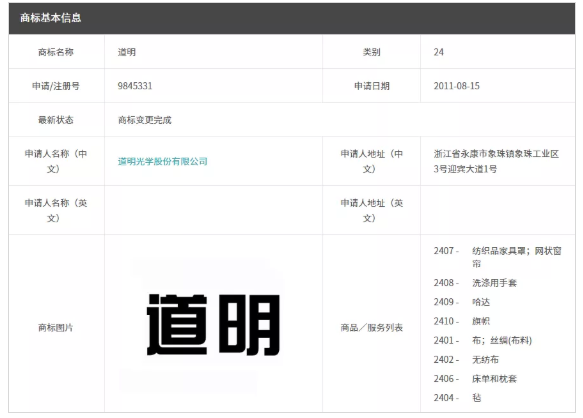
Task: Select the applicant address starting with 浙江省永康市
Action: click(496, 161)
